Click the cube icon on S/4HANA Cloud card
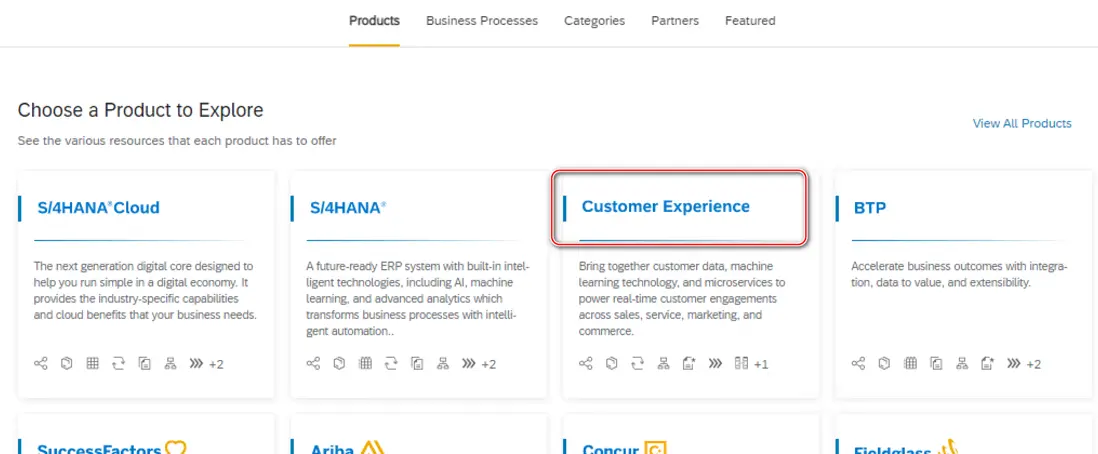This screenshot has height=454, width=1098. click(x=66, y=364)
